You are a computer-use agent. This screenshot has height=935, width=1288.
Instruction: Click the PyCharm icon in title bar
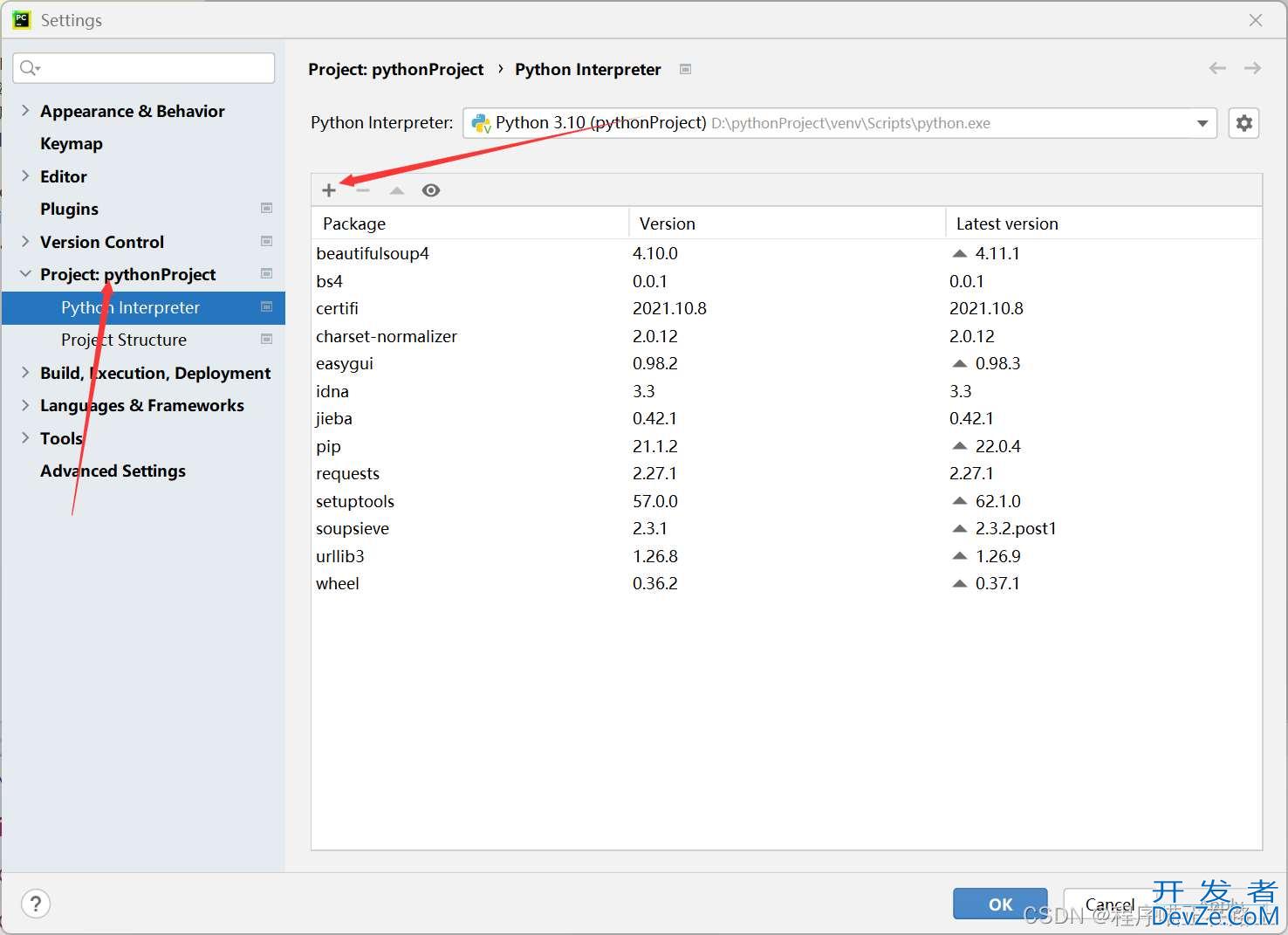22,19
